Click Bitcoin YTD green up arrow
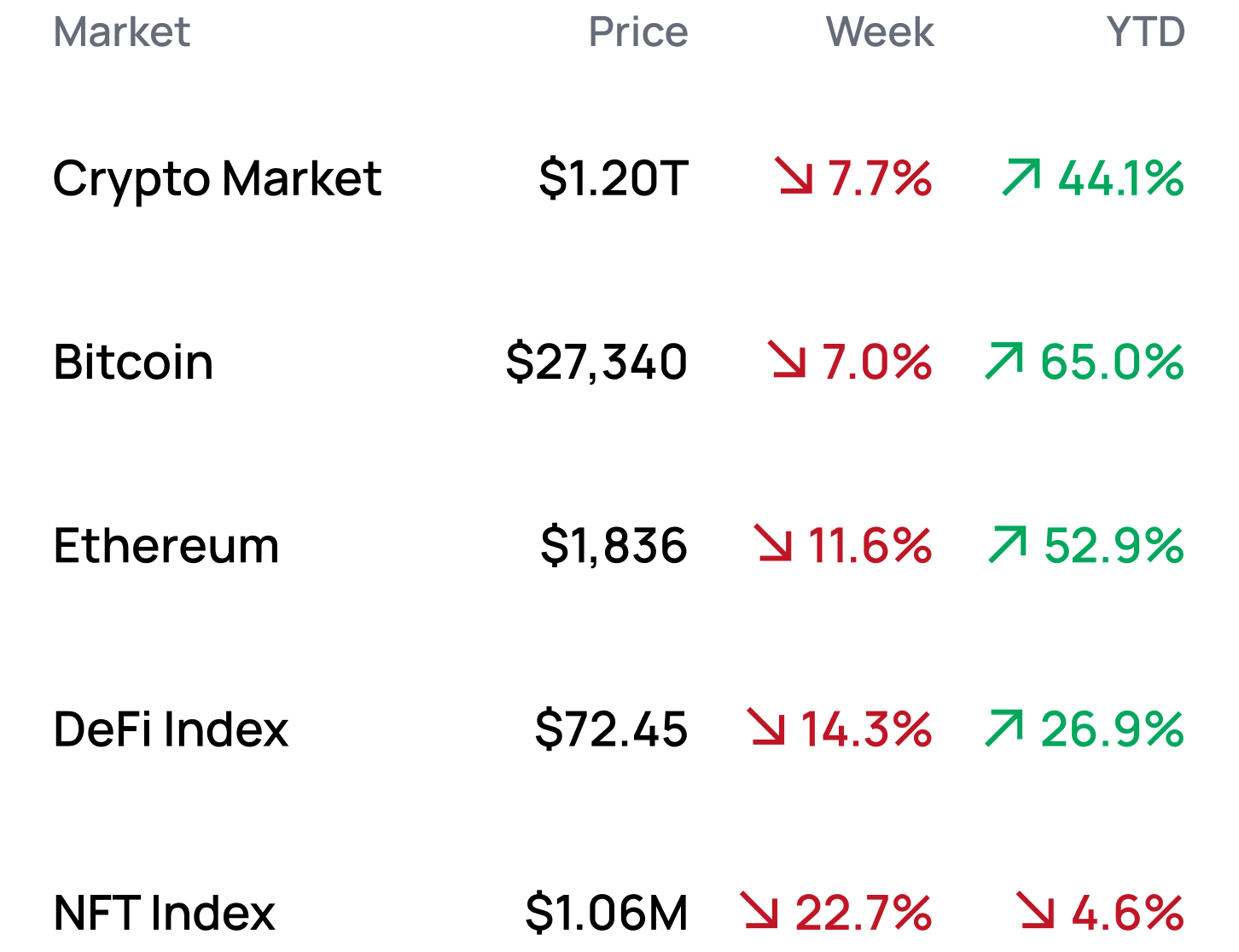The width and height of the screenshot is (1239, 952). click(1003, 360)
